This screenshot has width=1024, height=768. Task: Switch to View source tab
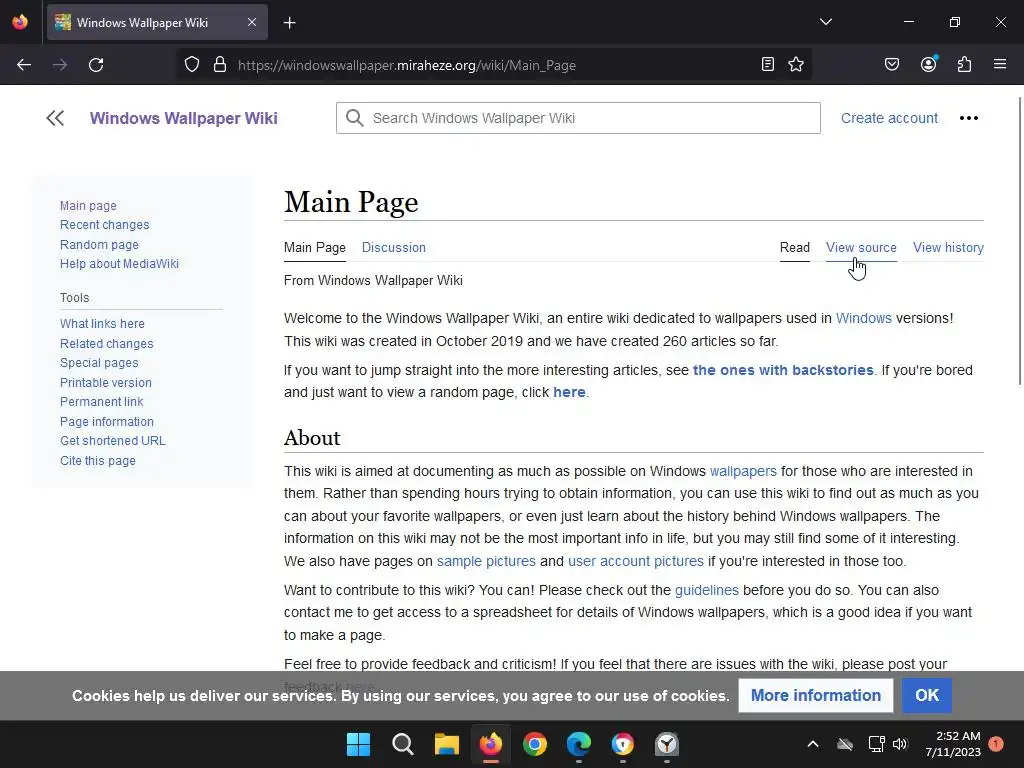click(x=861, y=248)
